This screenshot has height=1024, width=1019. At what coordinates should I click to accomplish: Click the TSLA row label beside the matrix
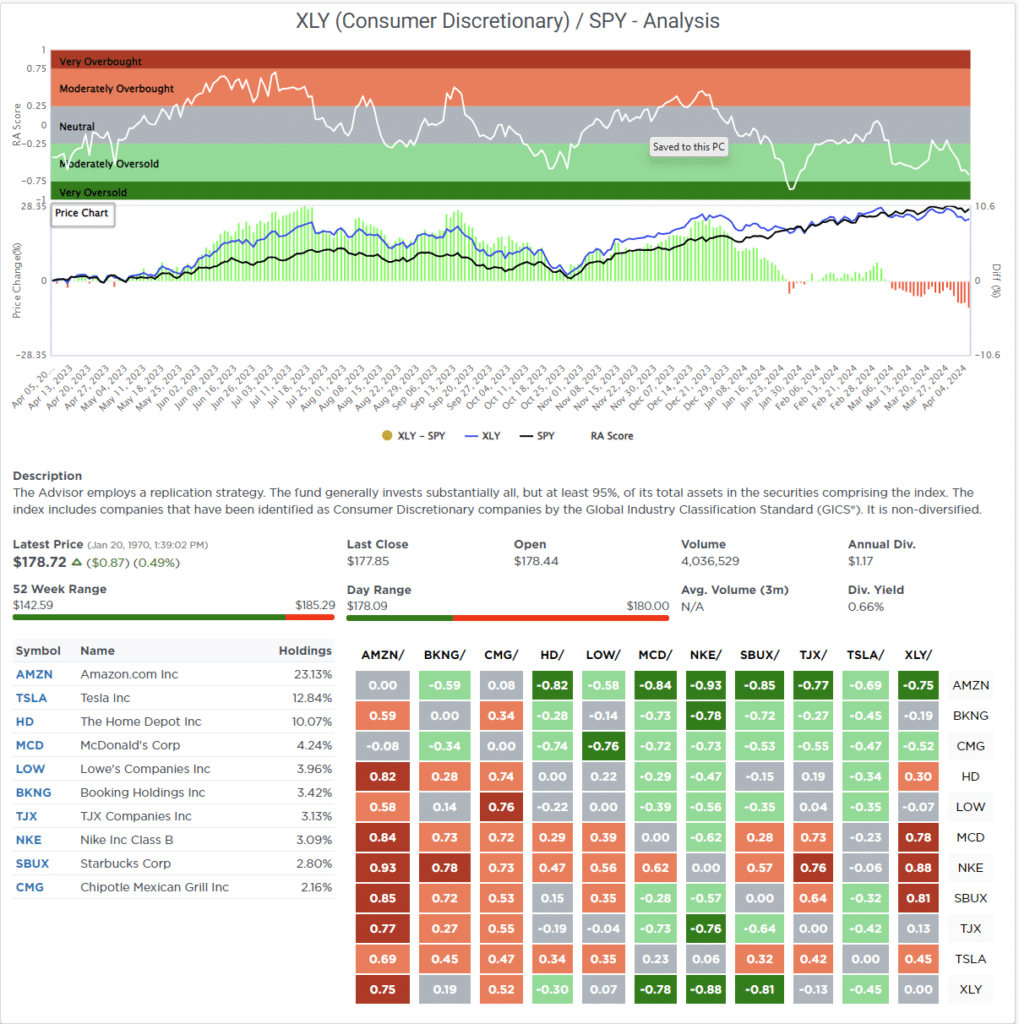[970, 959]
